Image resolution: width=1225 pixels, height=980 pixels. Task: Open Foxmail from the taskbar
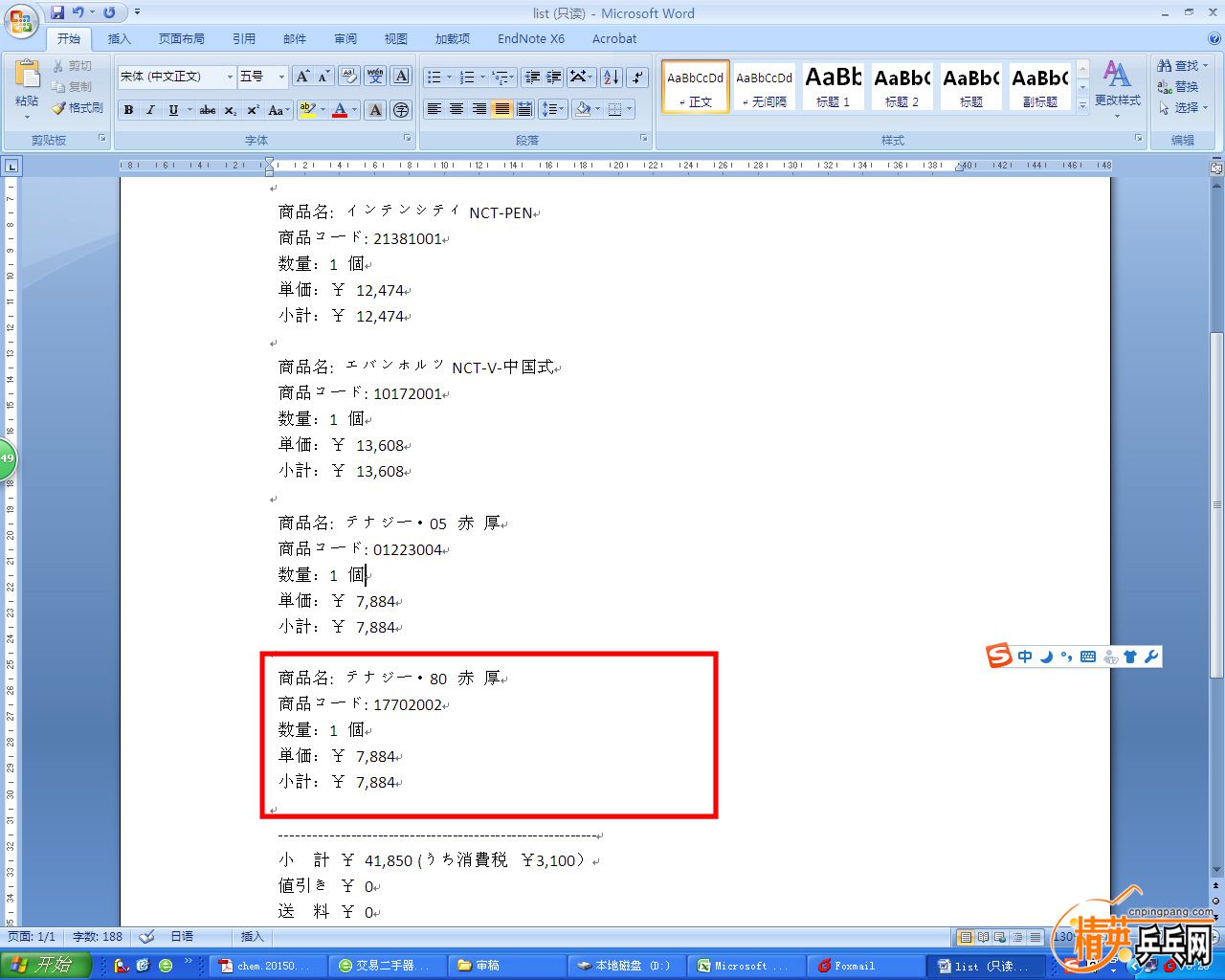point(866,966)
